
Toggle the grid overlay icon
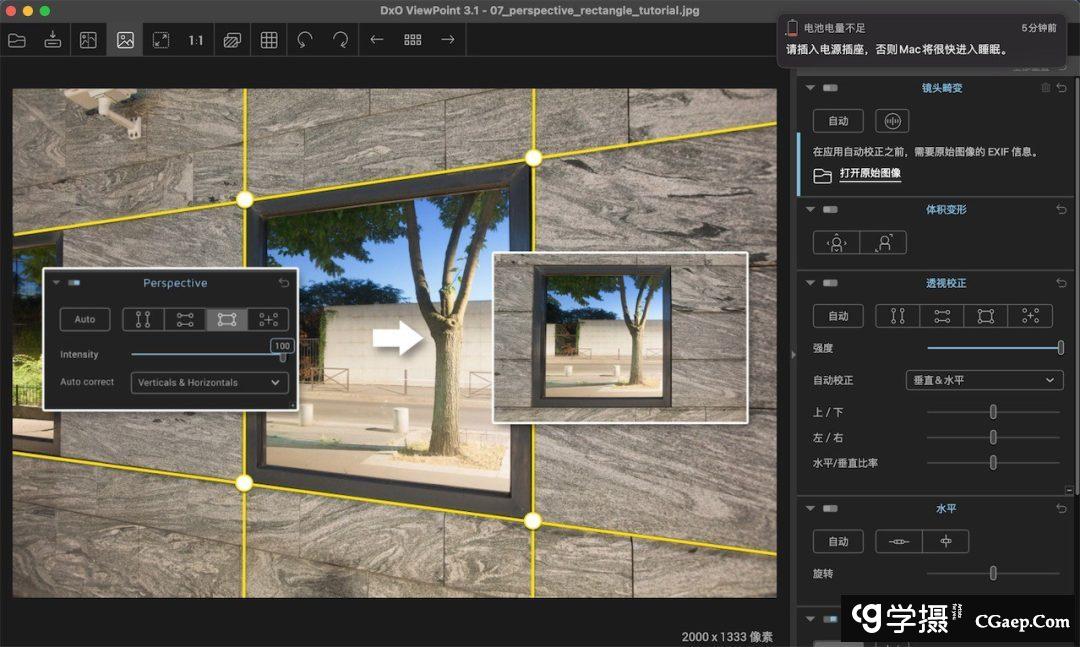pos(269,40)
